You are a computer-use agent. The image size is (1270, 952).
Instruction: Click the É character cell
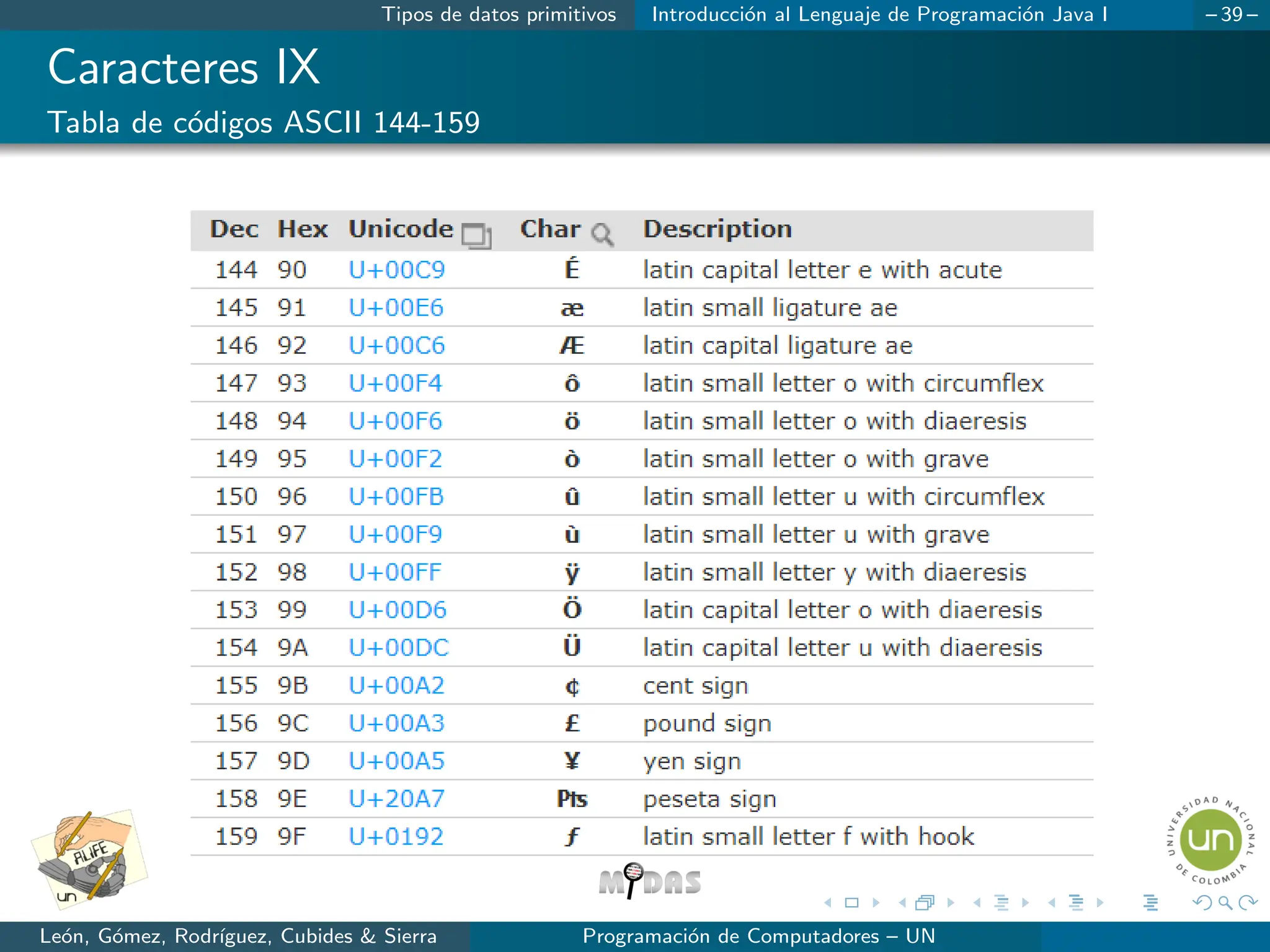pos(572,268)
